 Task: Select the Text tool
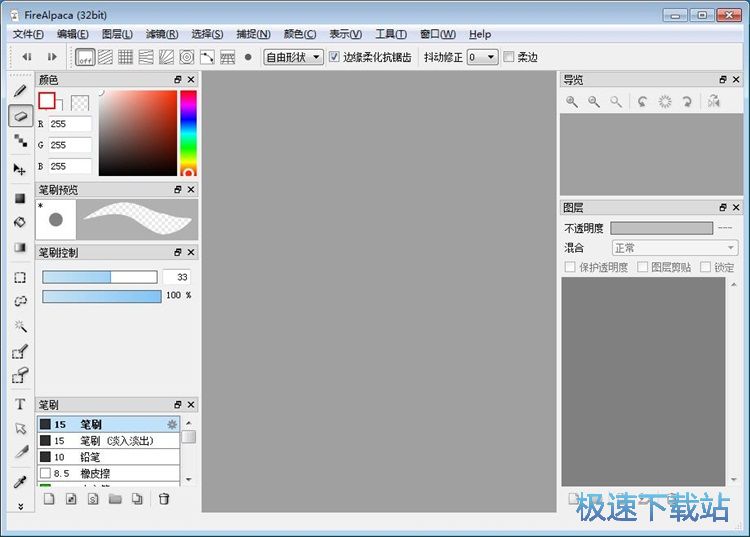[x=20, y=404]
